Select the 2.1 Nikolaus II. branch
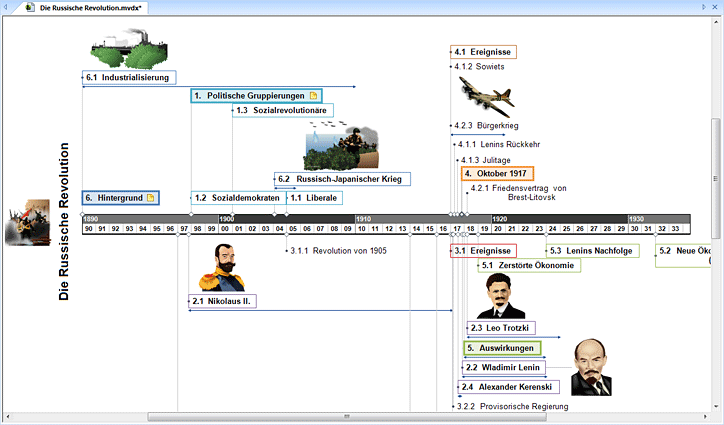 222,301
